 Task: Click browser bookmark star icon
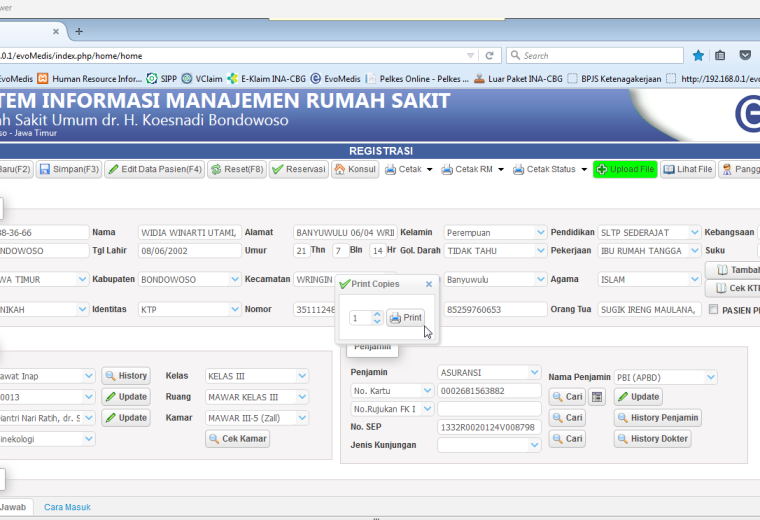coord(698,56)
